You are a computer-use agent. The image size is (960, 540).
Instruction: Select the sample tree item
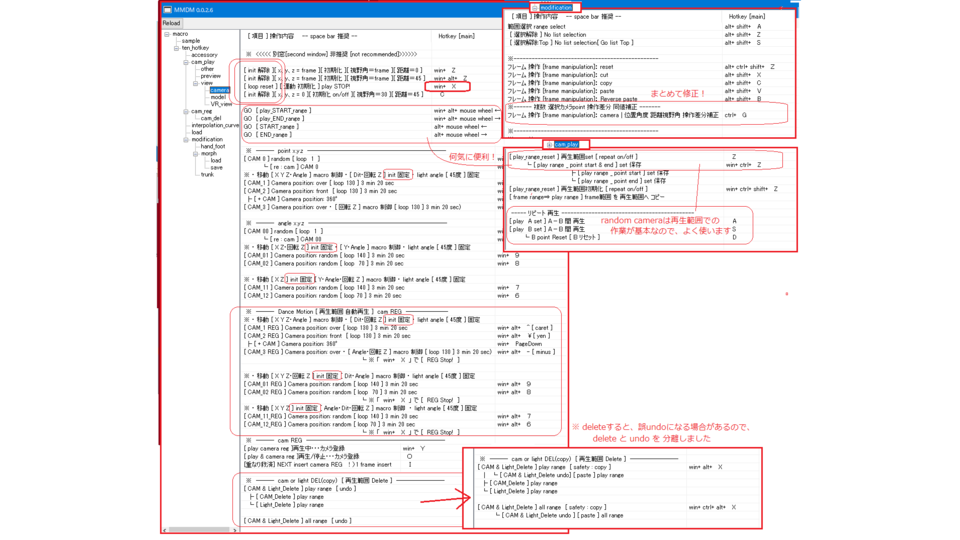click(190, 41)
